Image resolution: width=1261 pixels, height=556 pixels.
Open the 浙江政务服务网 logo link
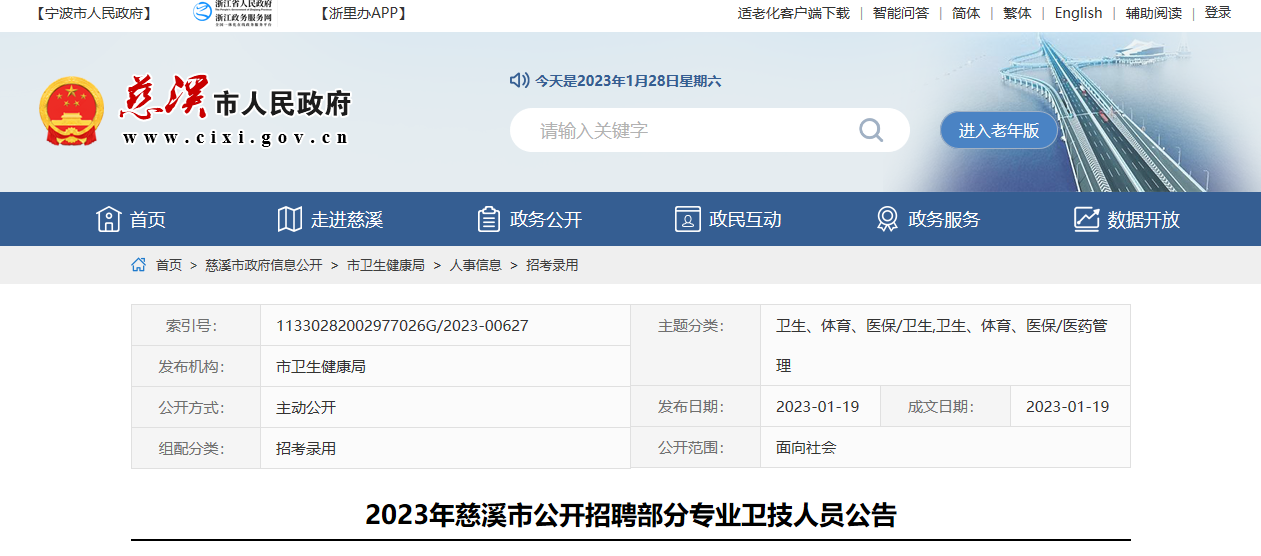[233, 13]
